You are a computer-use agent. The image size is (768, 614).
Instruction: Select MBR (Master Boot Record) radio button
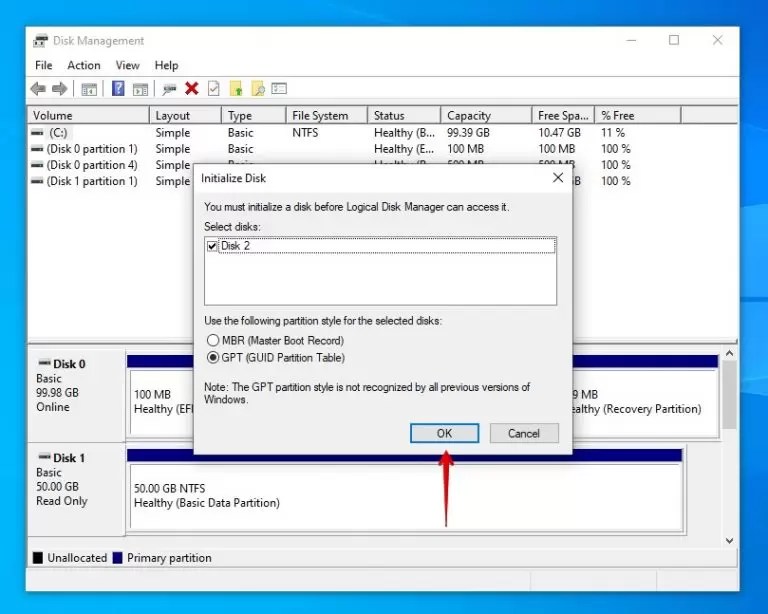213,340
